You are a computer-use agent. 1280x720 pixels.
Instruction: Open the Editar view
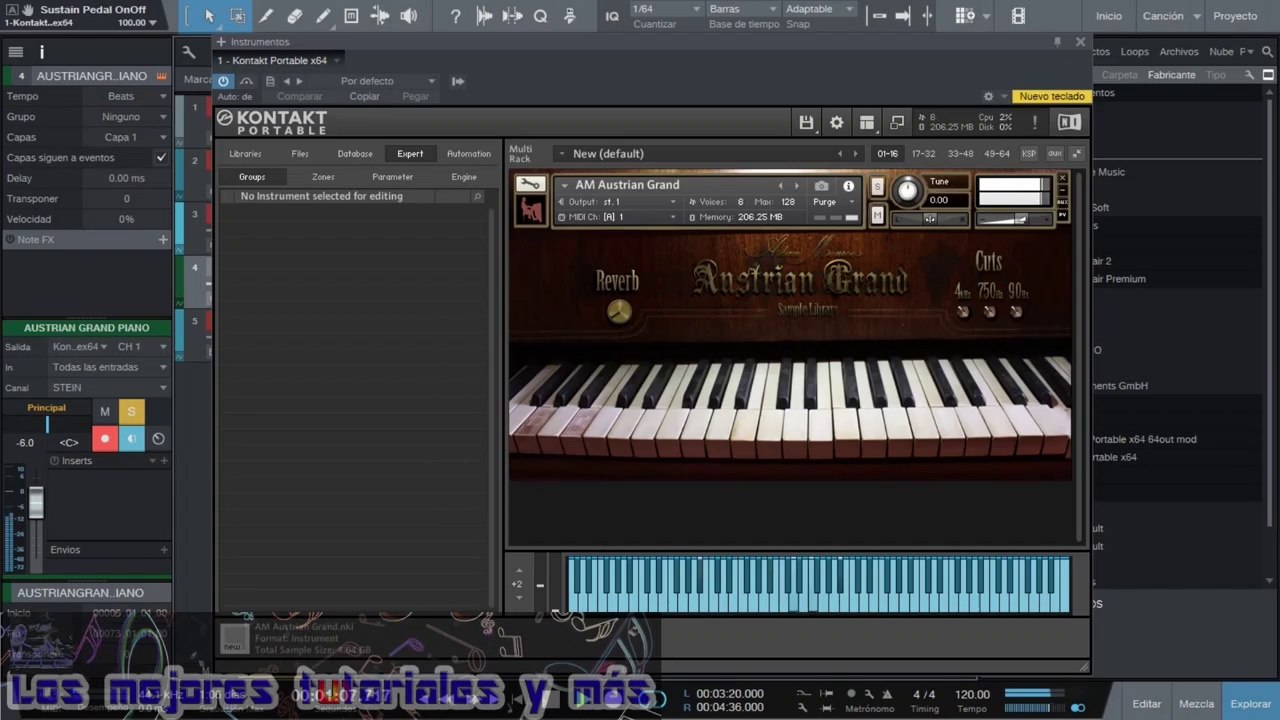pyautogui.click(x=1147, y=704)
